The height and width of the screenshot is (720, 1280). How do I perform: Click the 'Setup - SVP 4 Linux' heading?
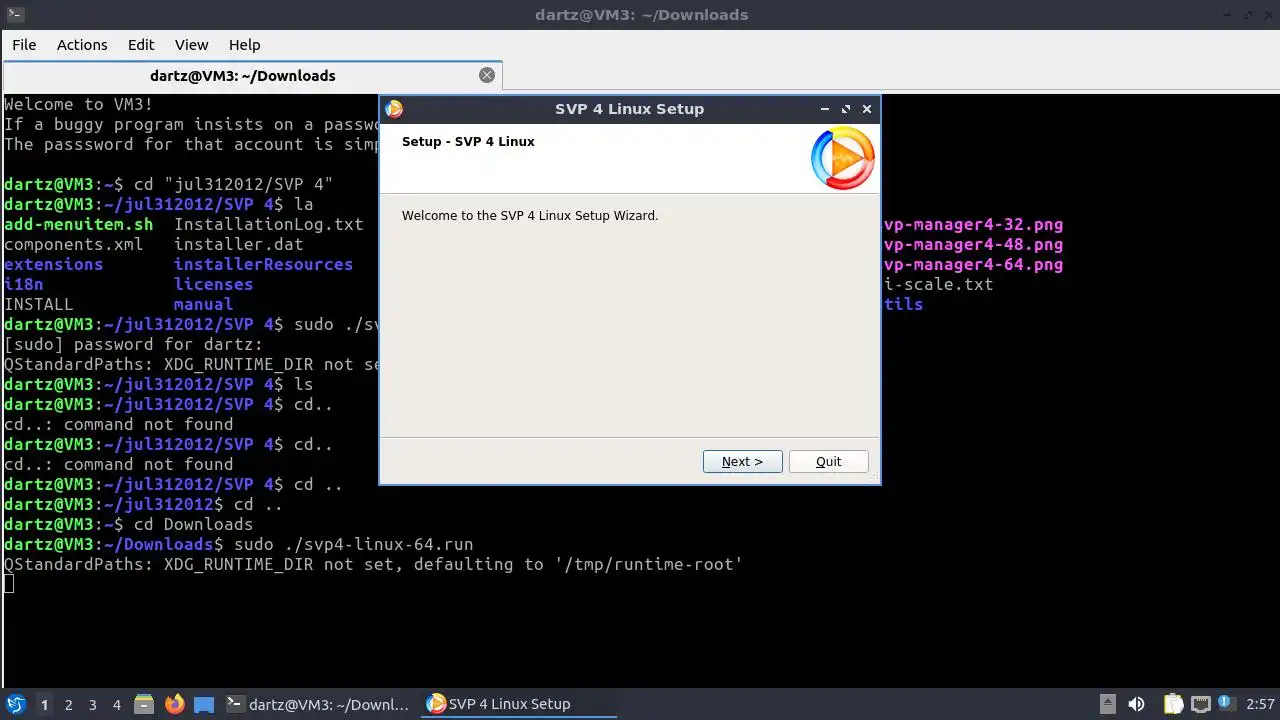coord(468,141)
